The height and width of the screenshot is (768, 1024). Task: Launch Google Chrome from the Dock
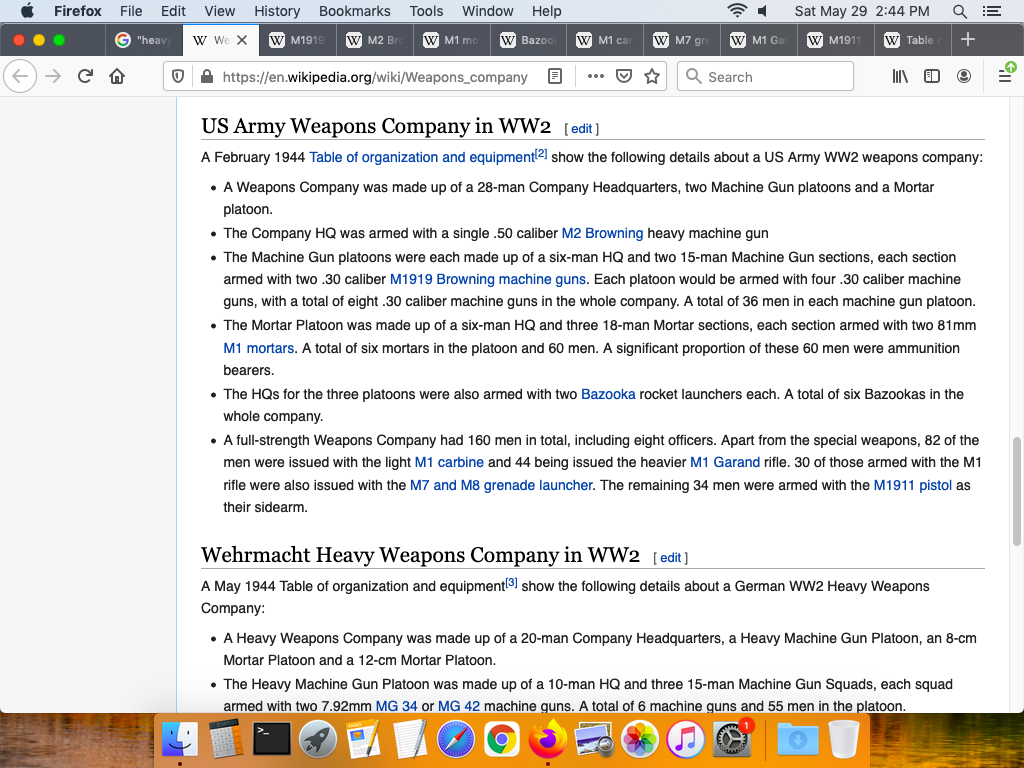[501, 741]
